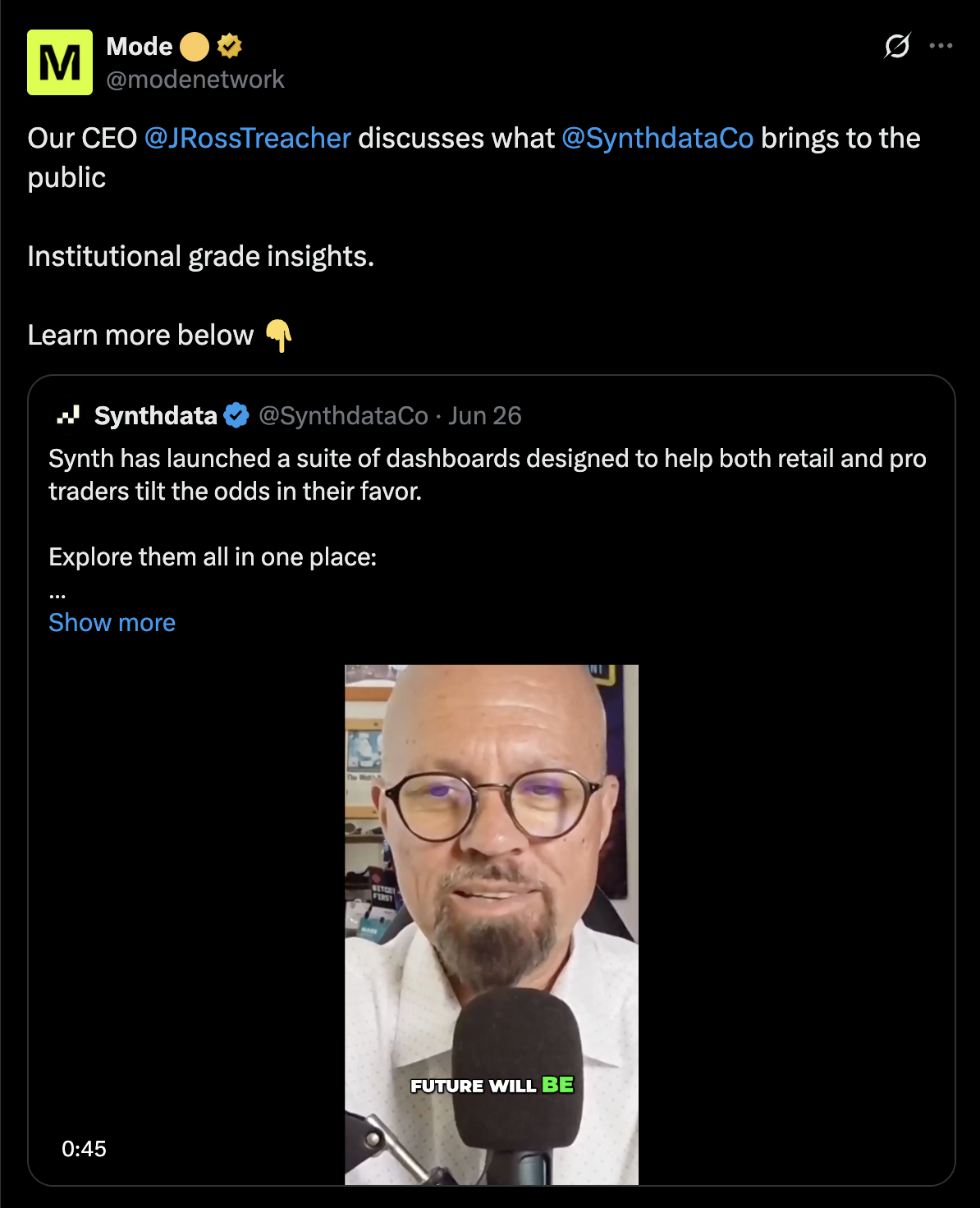980x1208 pixels.
Task: Click the Institutional grade insights text
Action: pos(201,256)
